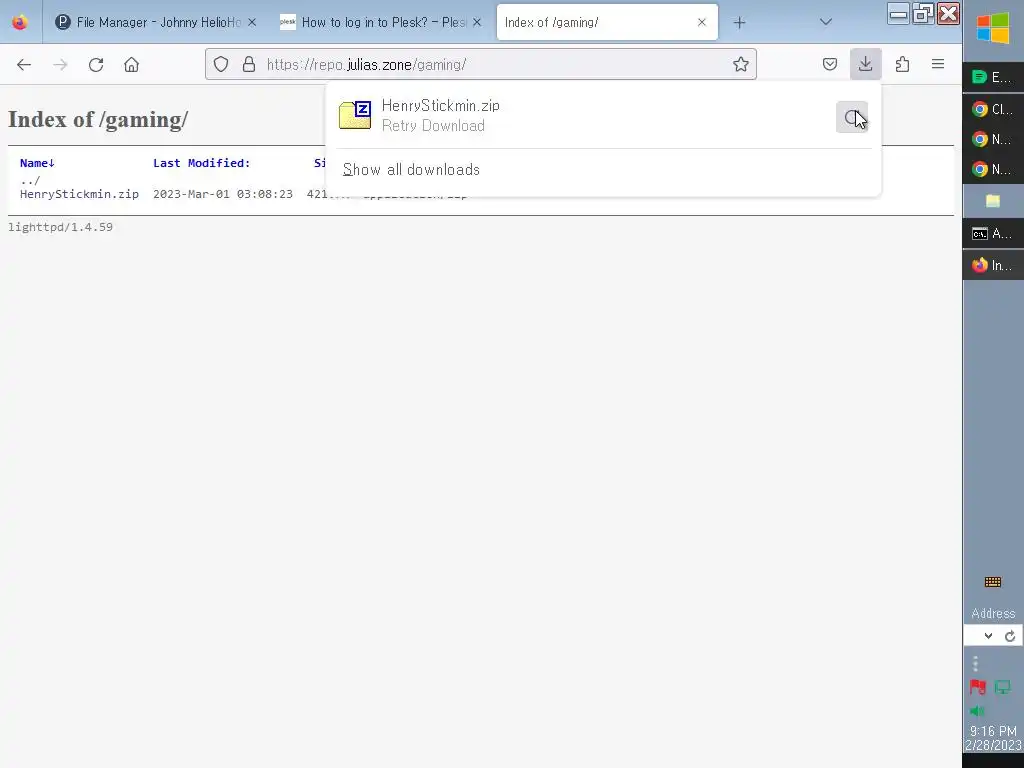Close the Index of /gaming/ tab
The image size is (1024, 768).
[702, 22]
